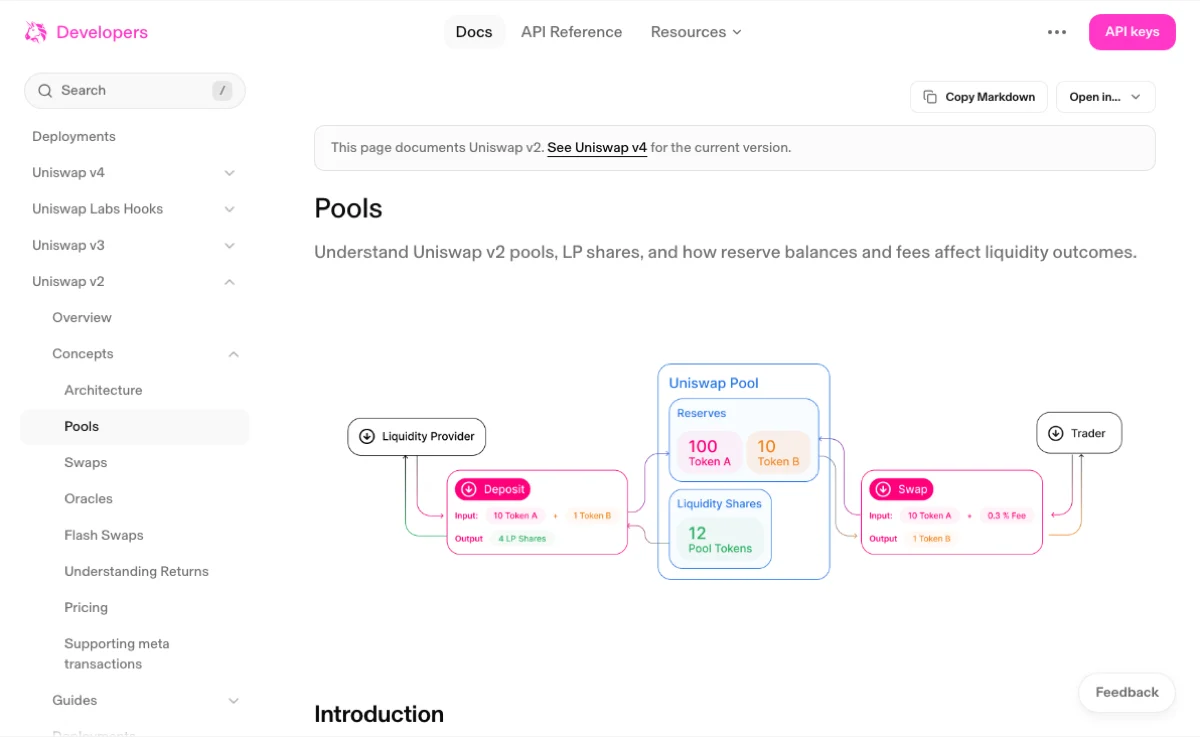Click the search magnifier icon
The width and height of the screenshot is (1200, 737).
[x=45, y=90]
